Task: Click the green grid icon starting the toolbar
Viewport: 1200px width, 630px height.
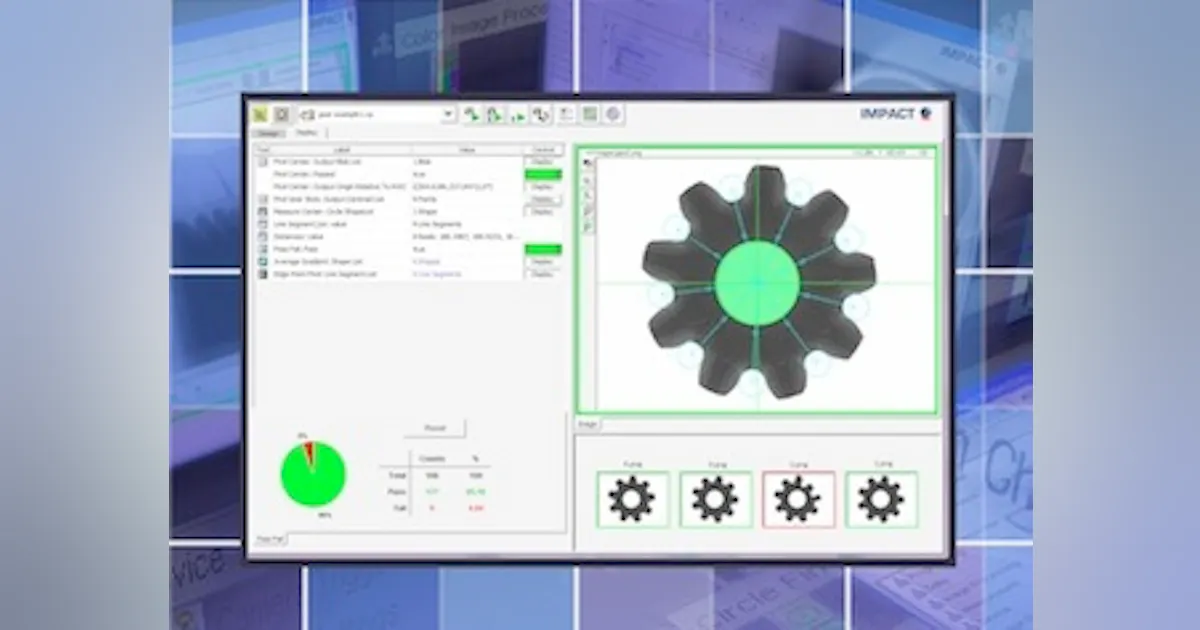Action: [x=260, y=114]
